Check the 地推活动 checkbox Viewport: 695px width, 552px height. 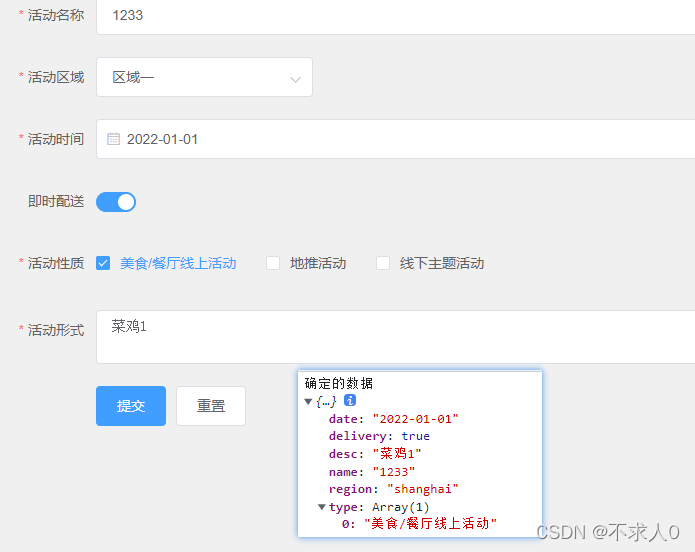pyautogui.click(x=273, y=263)
